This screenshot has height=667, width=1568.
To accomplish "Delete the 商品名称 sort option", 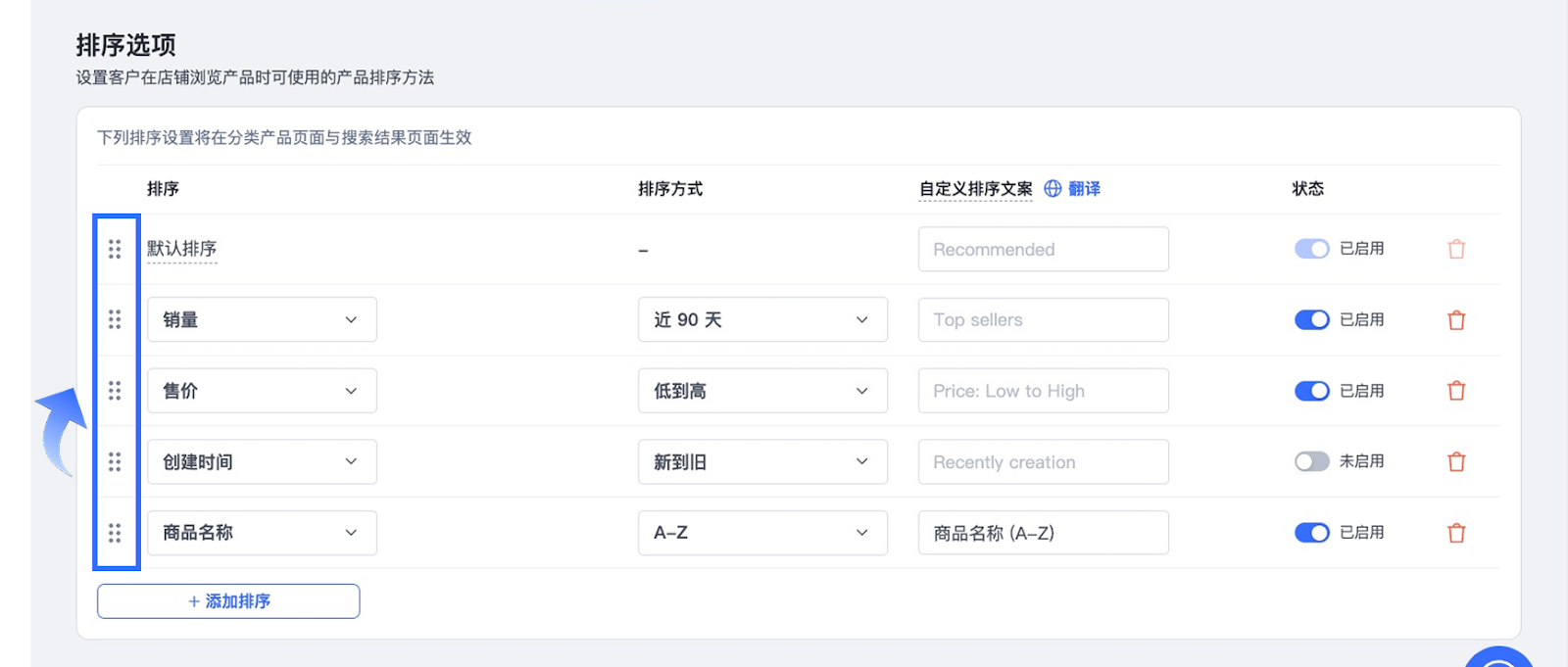I will point(1456,533).
